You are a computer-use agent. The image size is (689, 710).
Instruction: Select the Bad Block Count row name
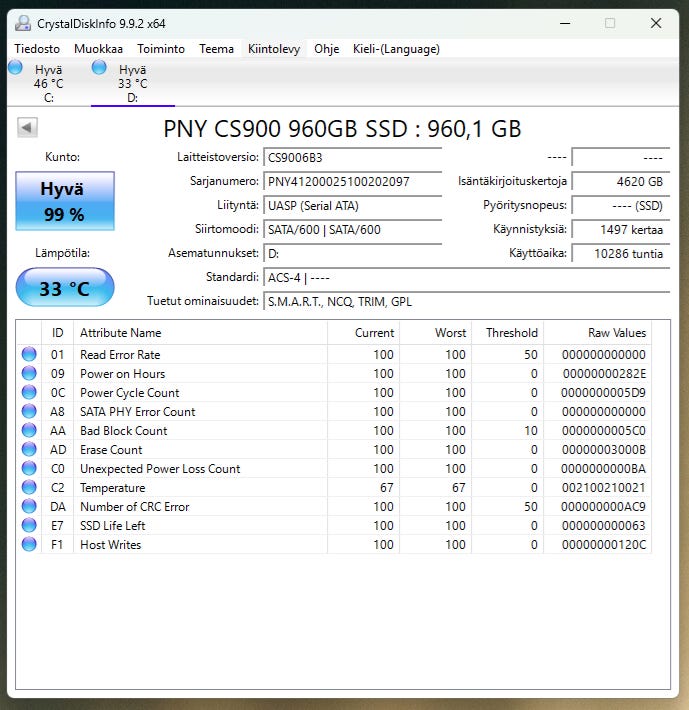(x=124, y=431)
